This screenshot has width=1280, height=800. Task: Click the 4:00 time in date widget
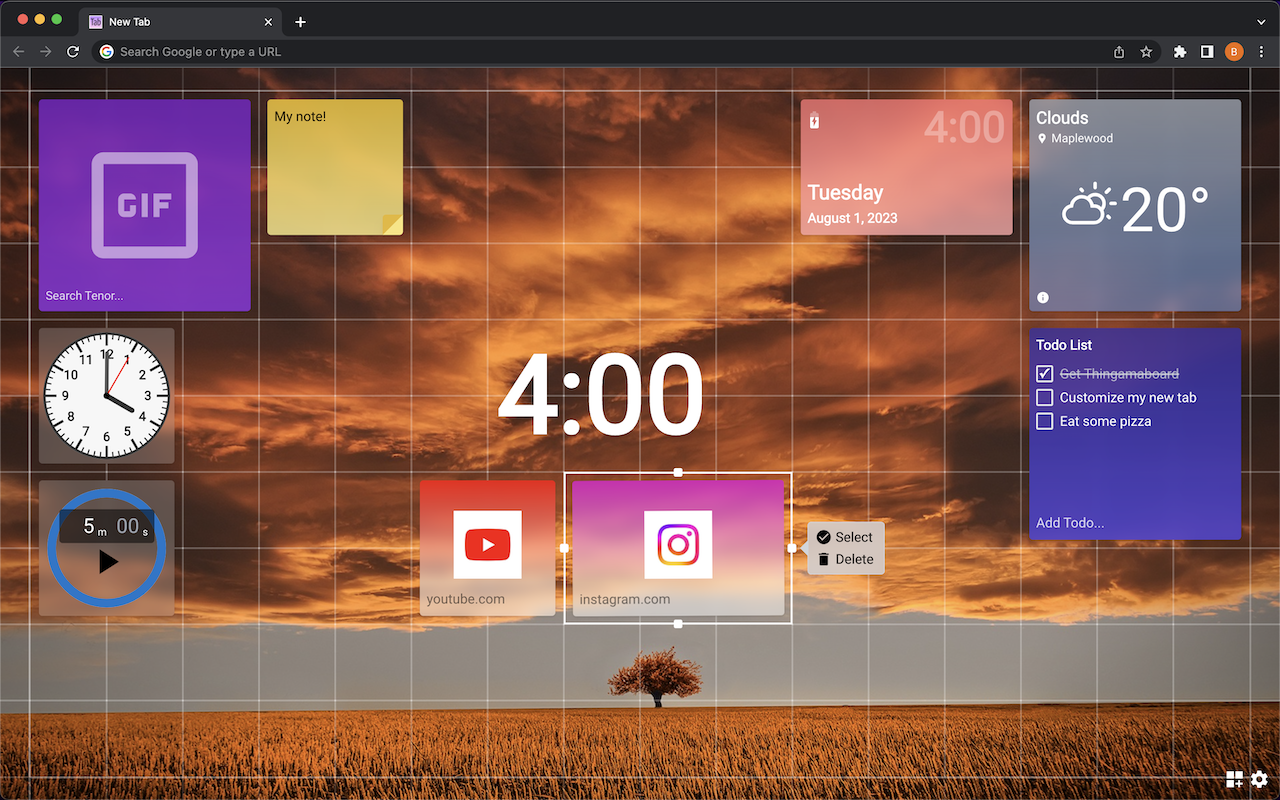(964, 127)
